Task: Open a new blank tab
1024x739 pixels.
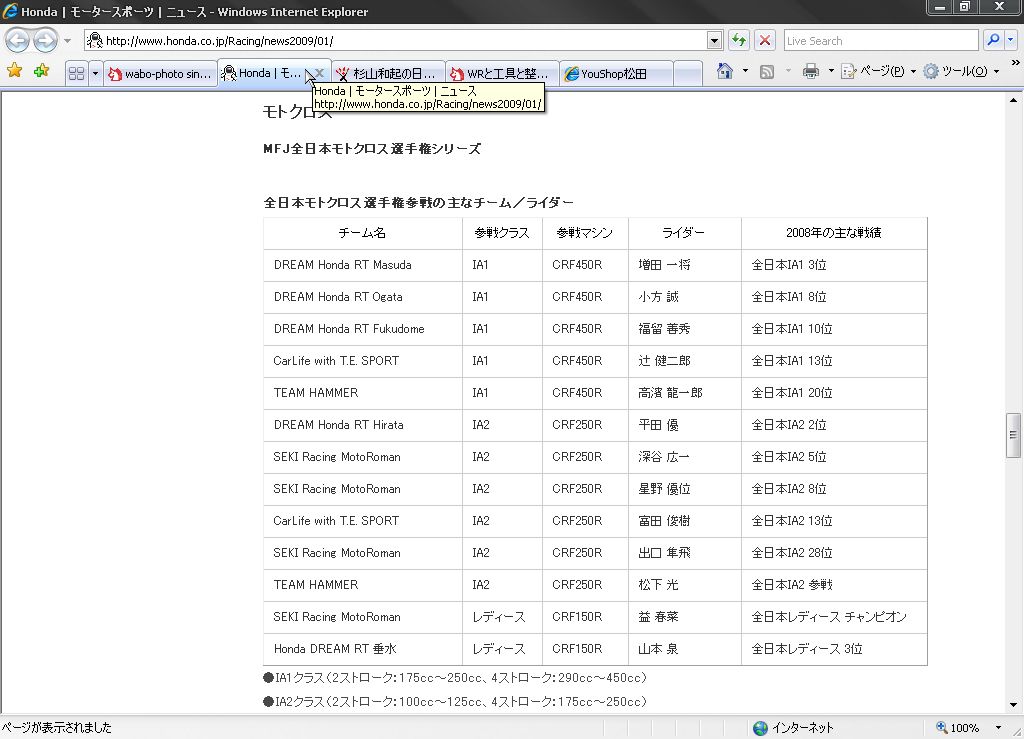Action: click(687, 73)
